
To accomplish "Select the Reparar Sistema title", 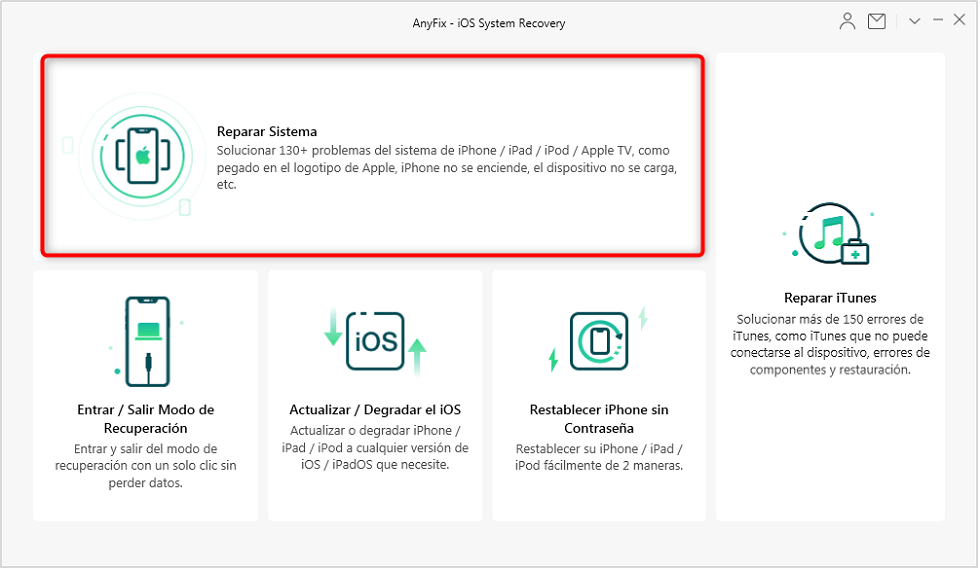I will pyautogui.click(x=267, y=131).
